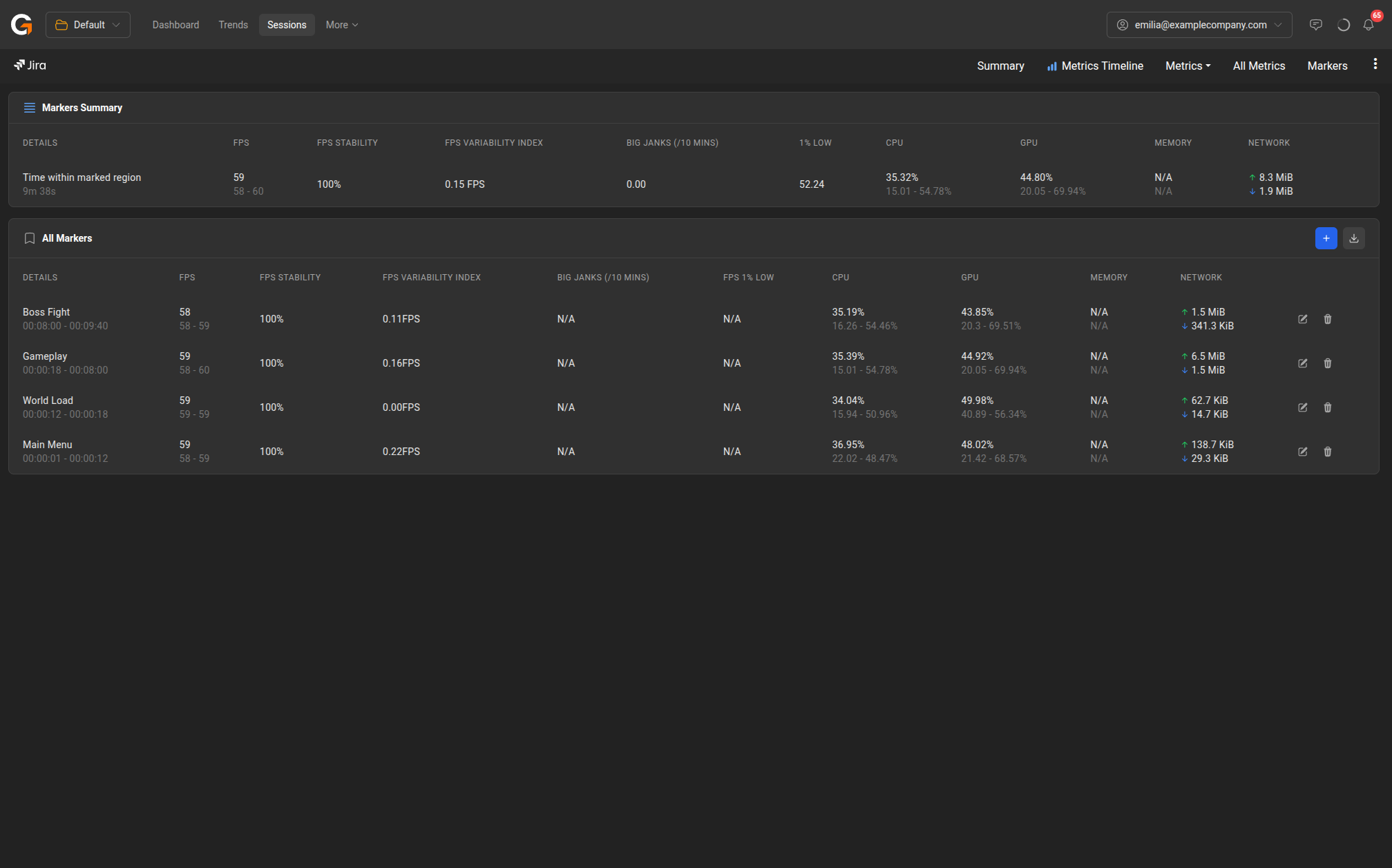The height and width of the screenshot is (868, 1392).
Task: Open the Metrics dropdown menu
Action: click(1188, 66)
